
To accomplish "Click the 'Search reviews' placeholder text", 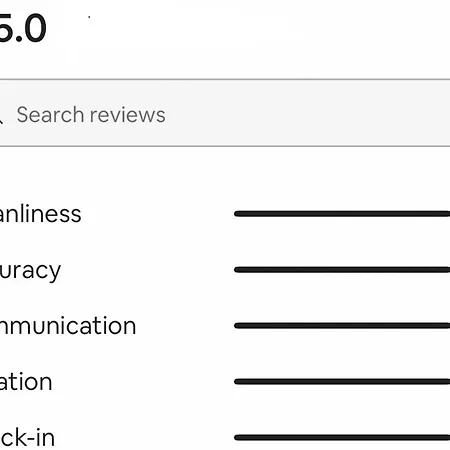I will tap(91, 115).
